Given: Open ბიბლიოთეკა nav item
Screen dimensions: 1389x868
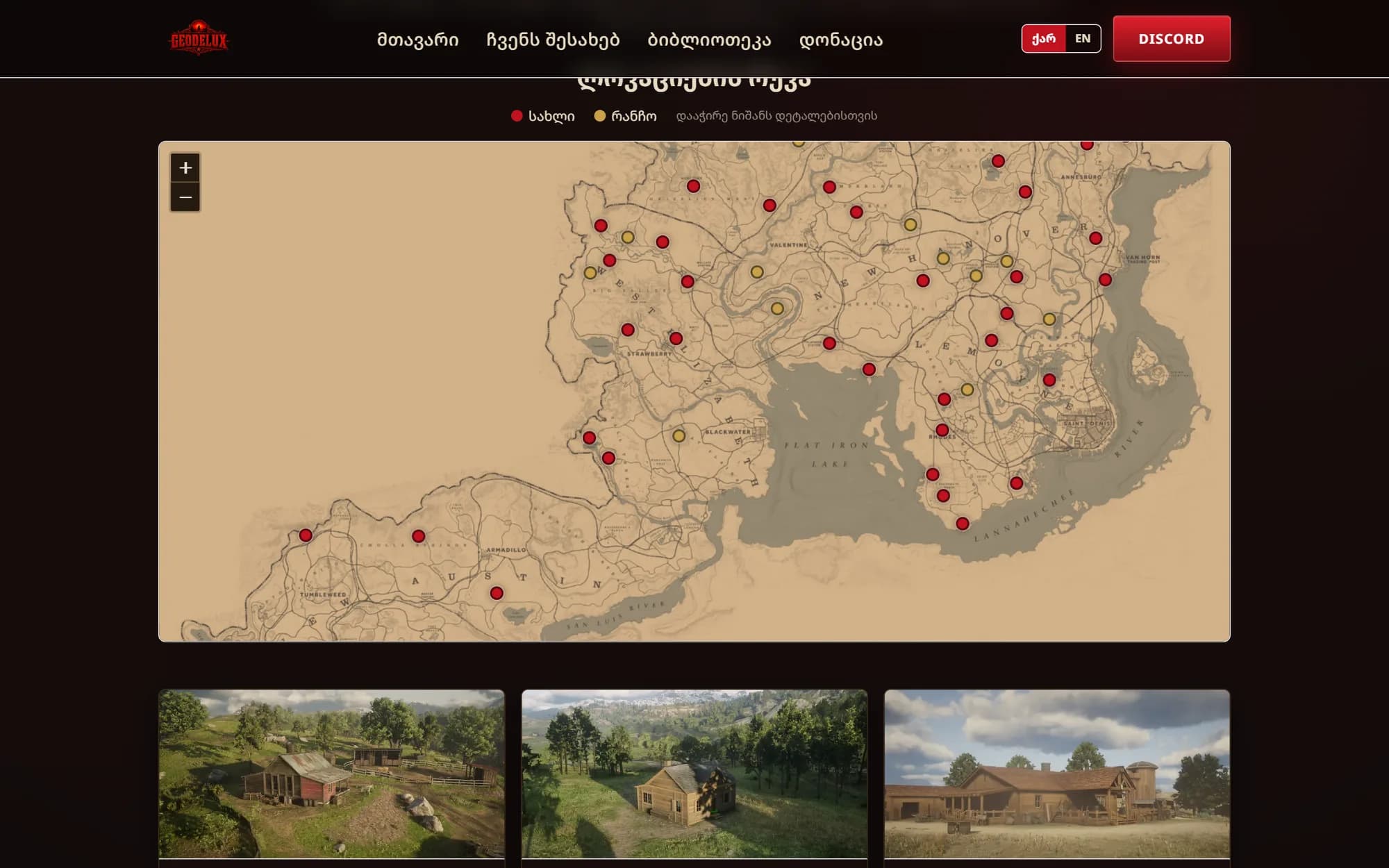Looking at the screenshot, I should 709,40.
